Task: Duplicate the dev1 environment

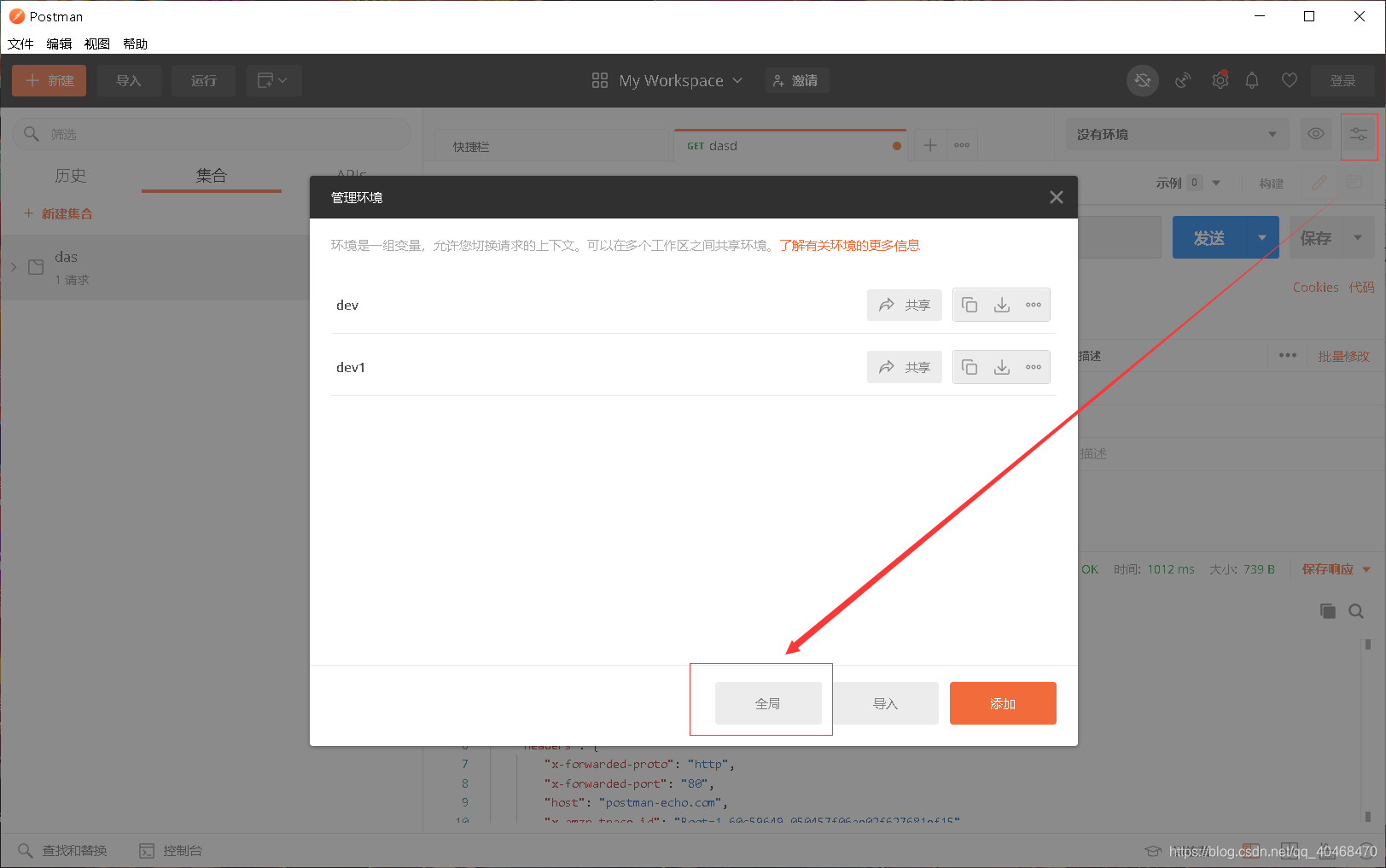Action: point(970,367)
